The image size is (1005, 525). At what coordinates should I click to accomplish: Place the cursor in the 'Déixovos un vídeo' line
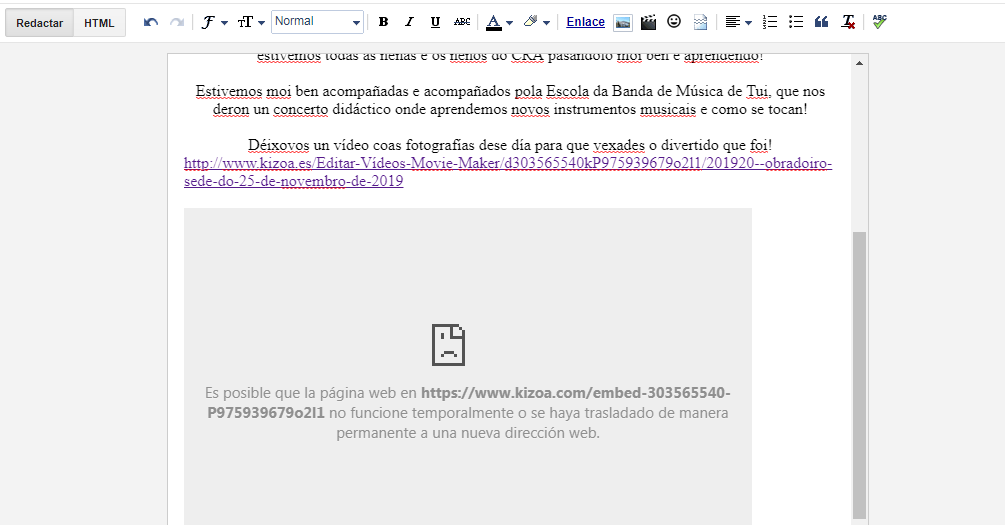pyautogui.click(x=510, y=145)
